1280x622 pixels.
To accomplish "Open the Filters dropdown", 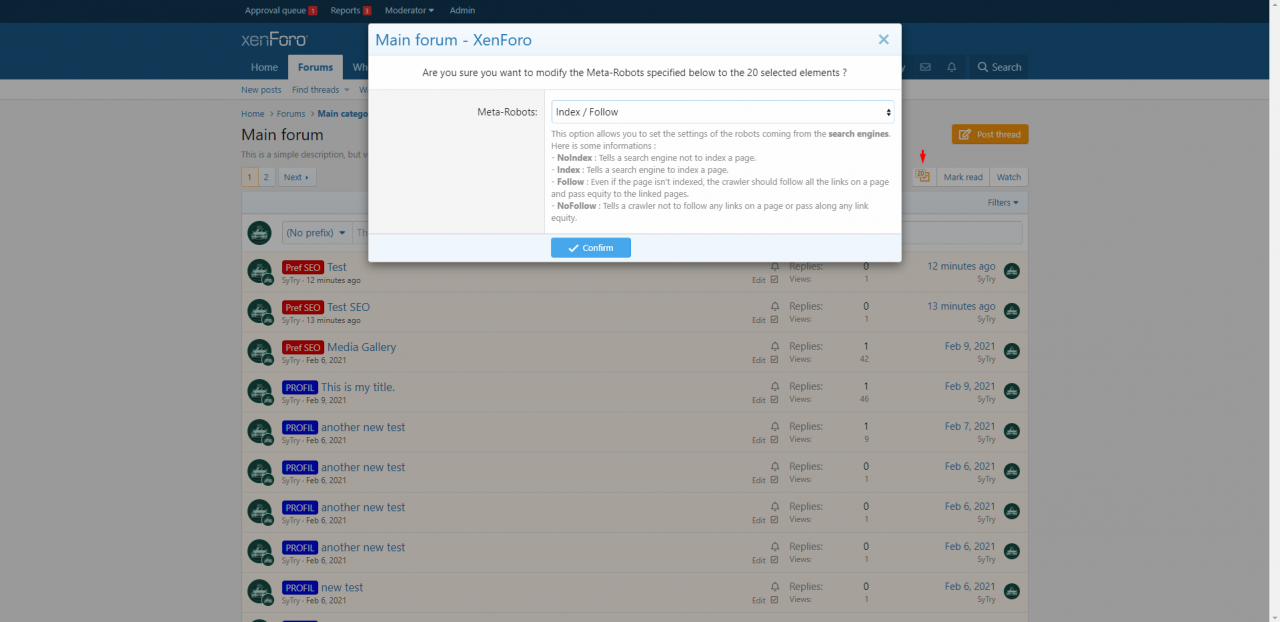I will [x=1003, y=202].
